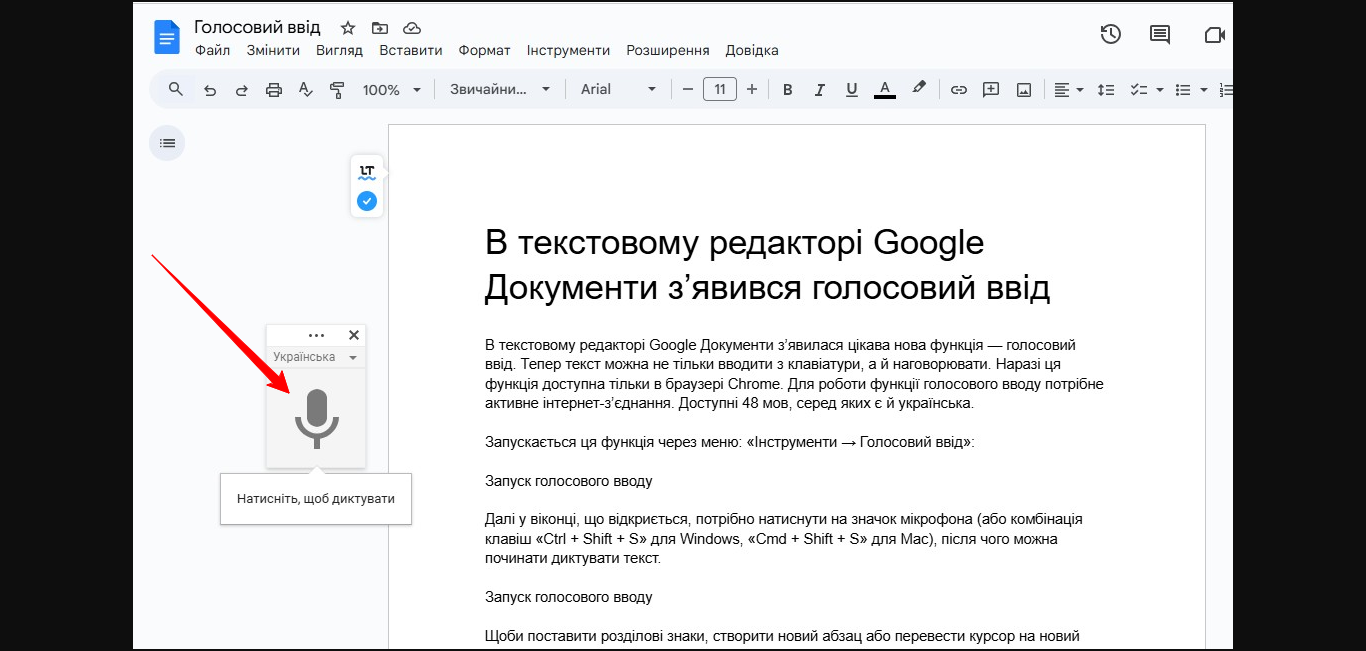This screenshot has height=651, width=1366.
Task: Click the blue checkmark status badge
Action: pyautogui.click(x=367, y=201)
